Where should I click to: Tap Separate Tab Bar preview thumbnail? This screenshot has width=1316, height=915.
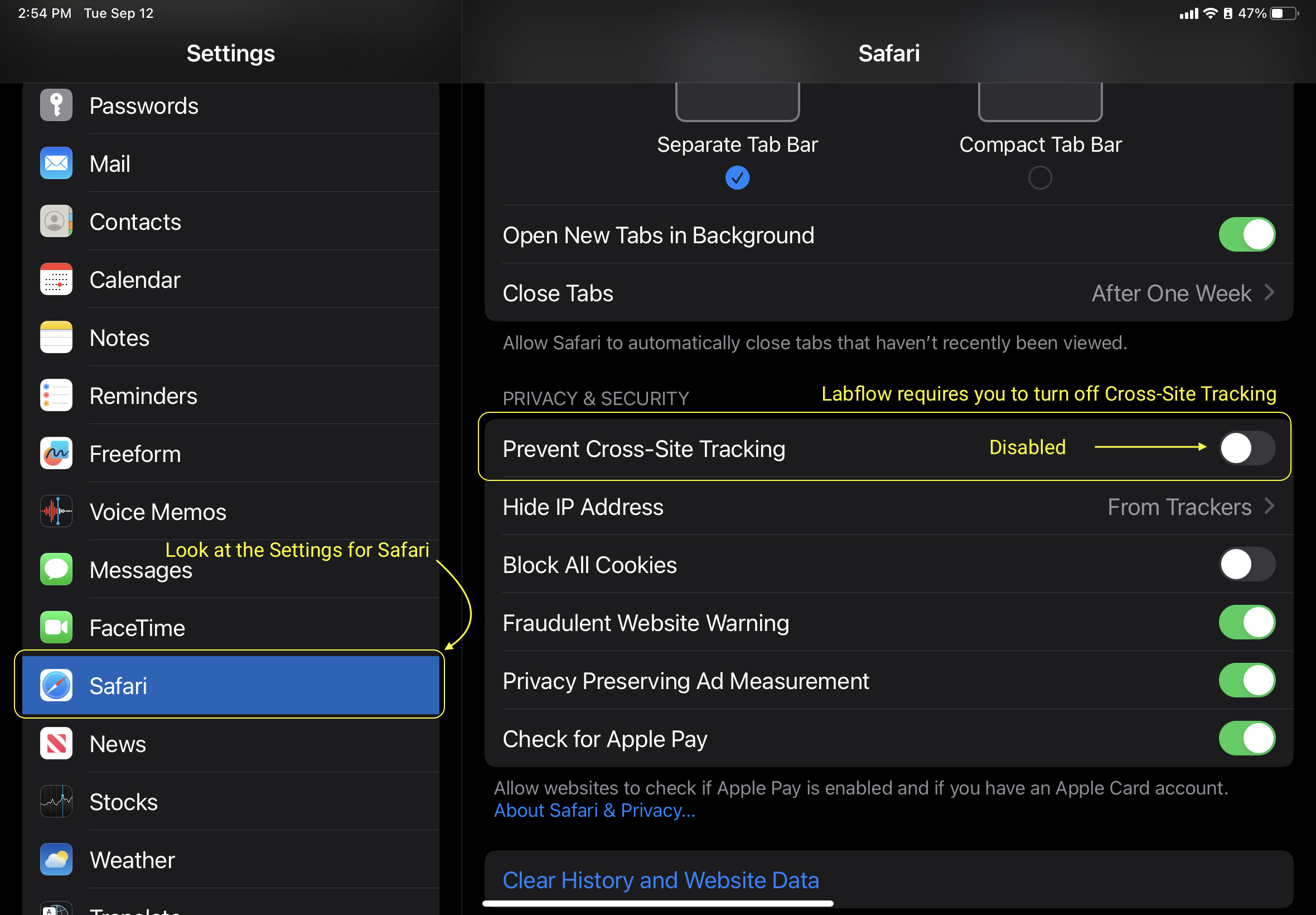737,102
